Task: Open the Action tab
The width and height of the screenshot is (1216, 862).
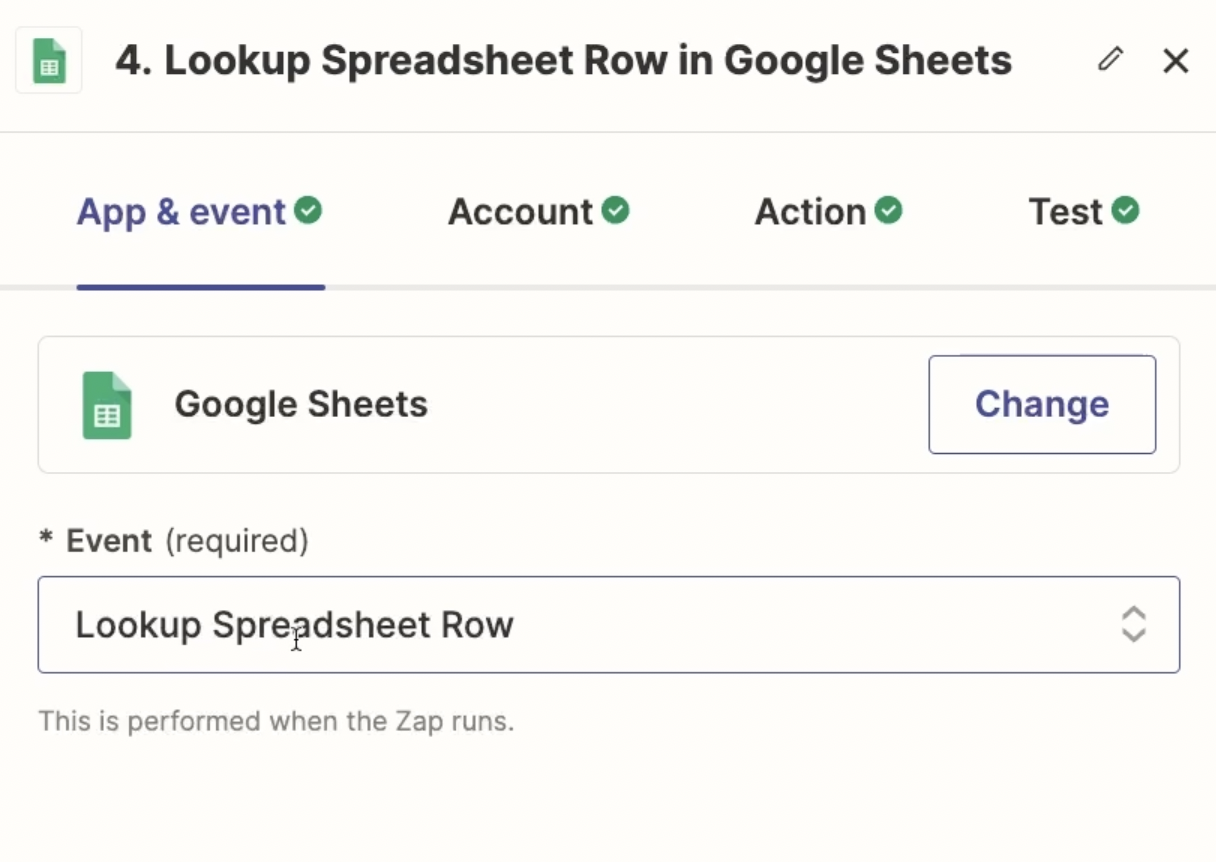Action: pos(828,212)
